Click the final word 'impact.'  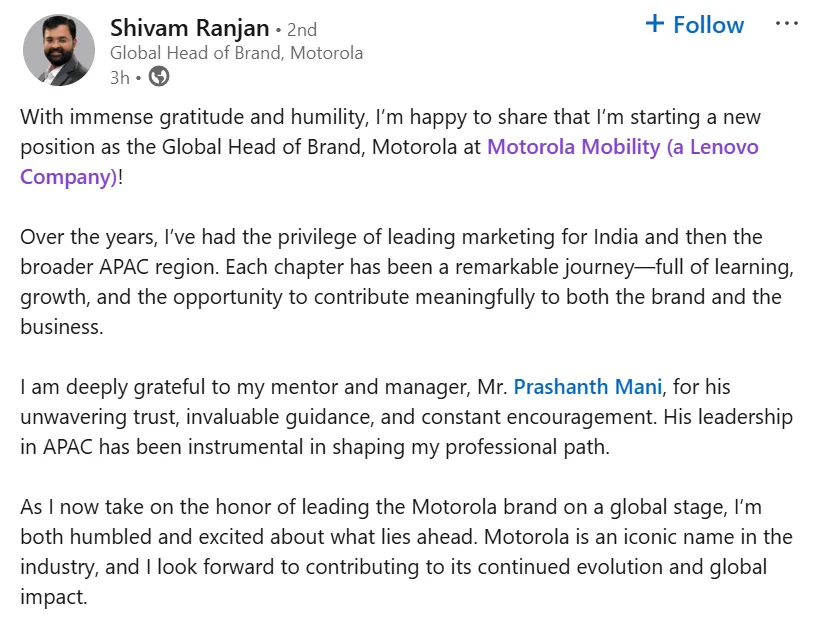point(53,597)
